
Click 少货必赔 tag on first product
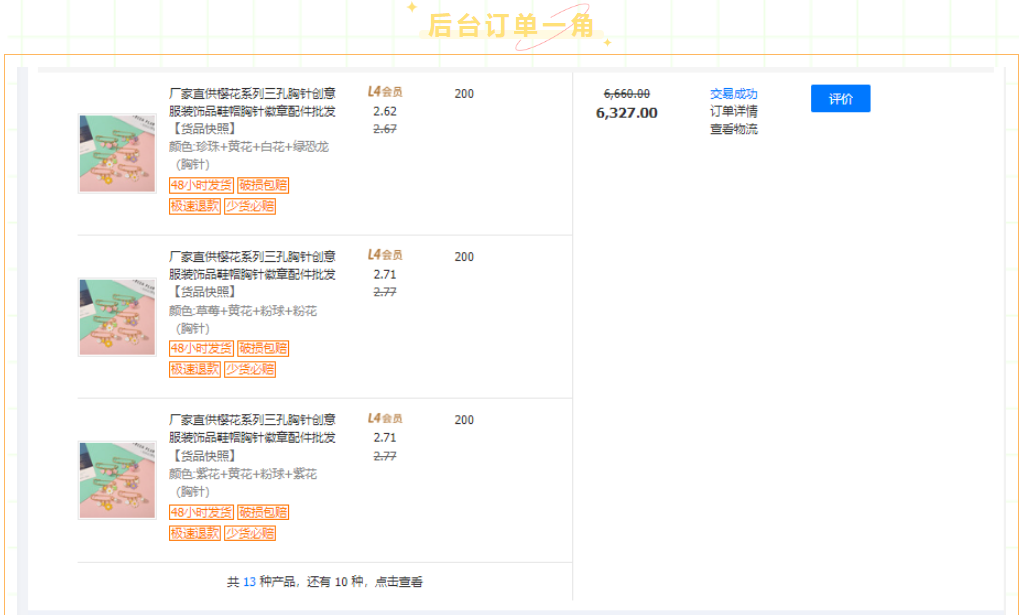(249, 206)
